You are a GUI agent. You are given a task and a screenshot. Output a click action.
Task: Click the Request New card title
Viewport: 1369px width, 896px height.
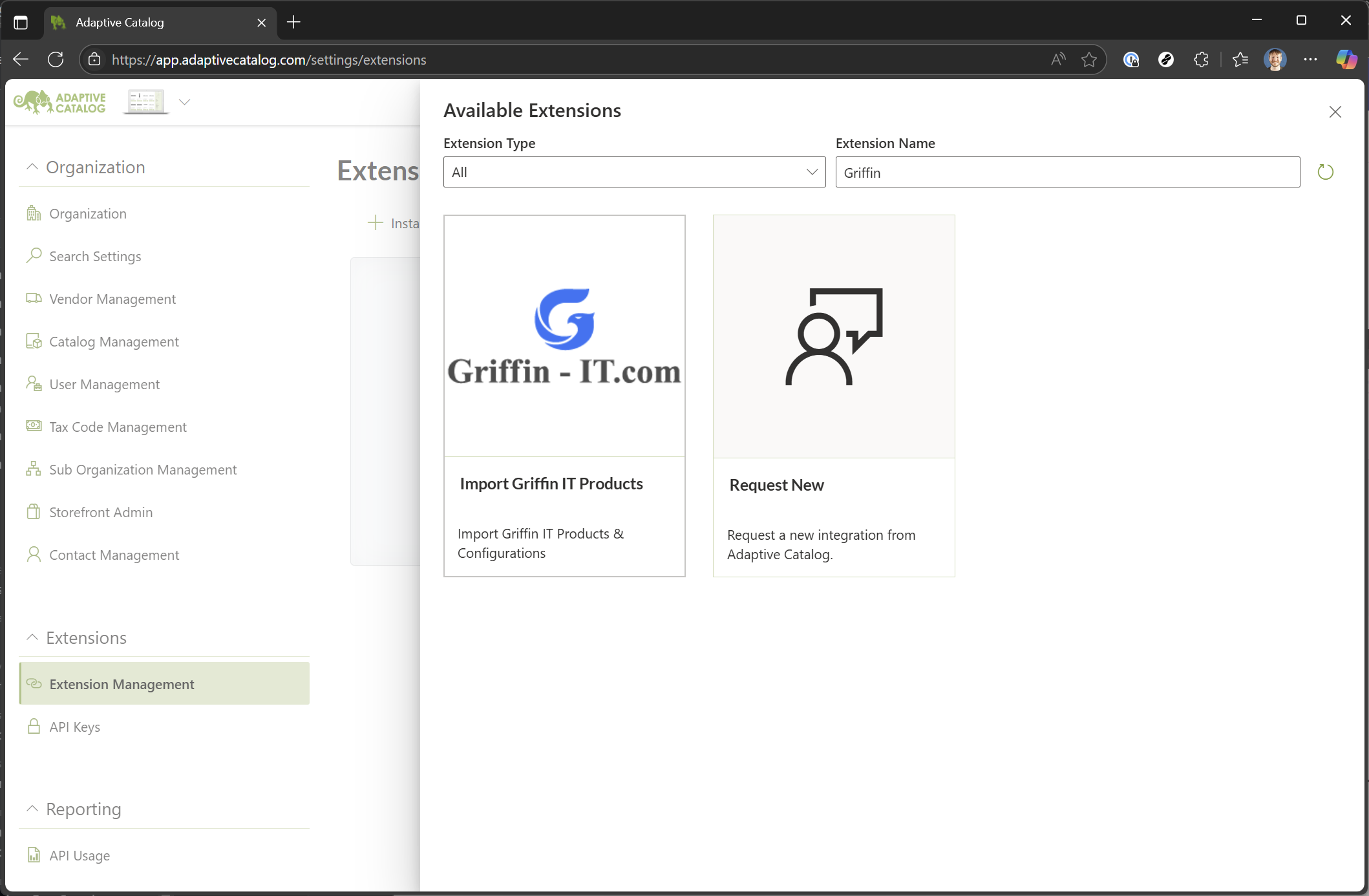[776, 485]
